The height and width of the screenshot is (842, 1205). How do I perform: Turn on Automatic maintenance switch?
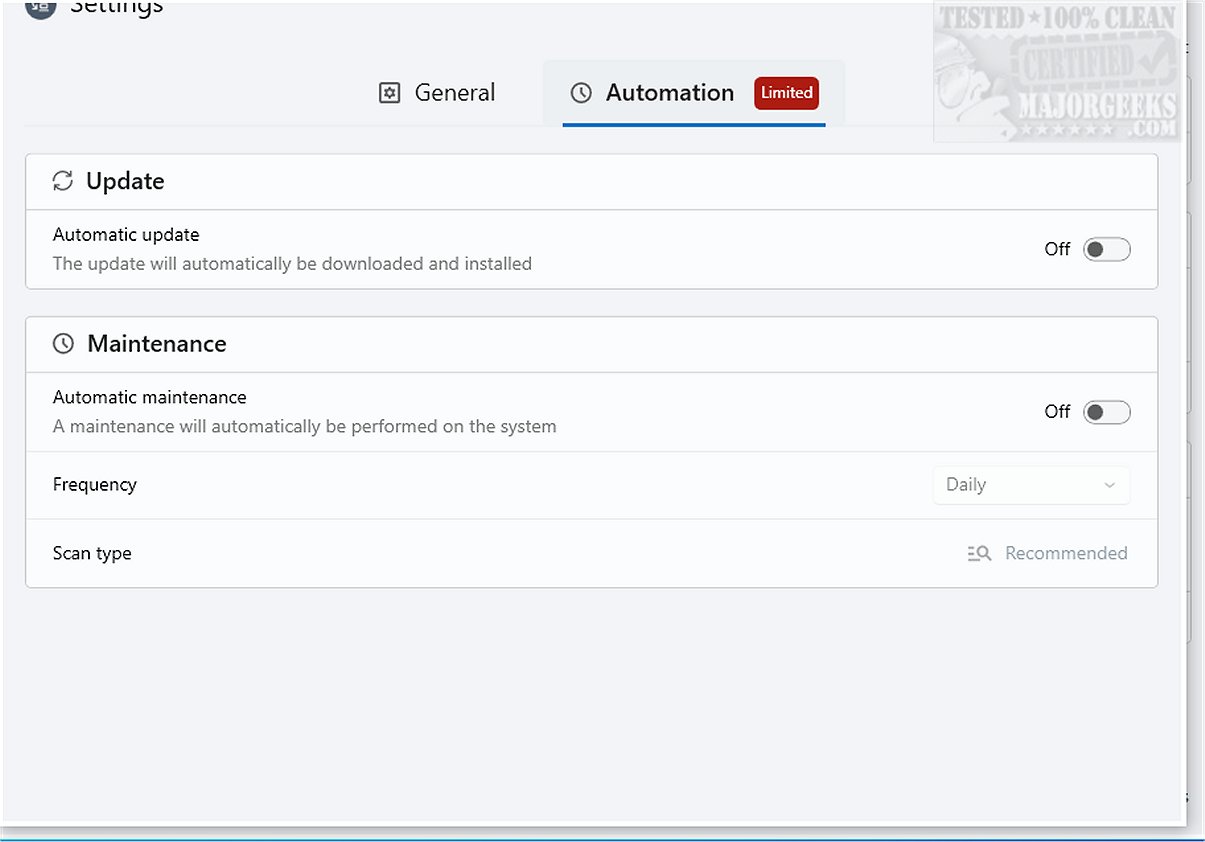(1107, 412)
